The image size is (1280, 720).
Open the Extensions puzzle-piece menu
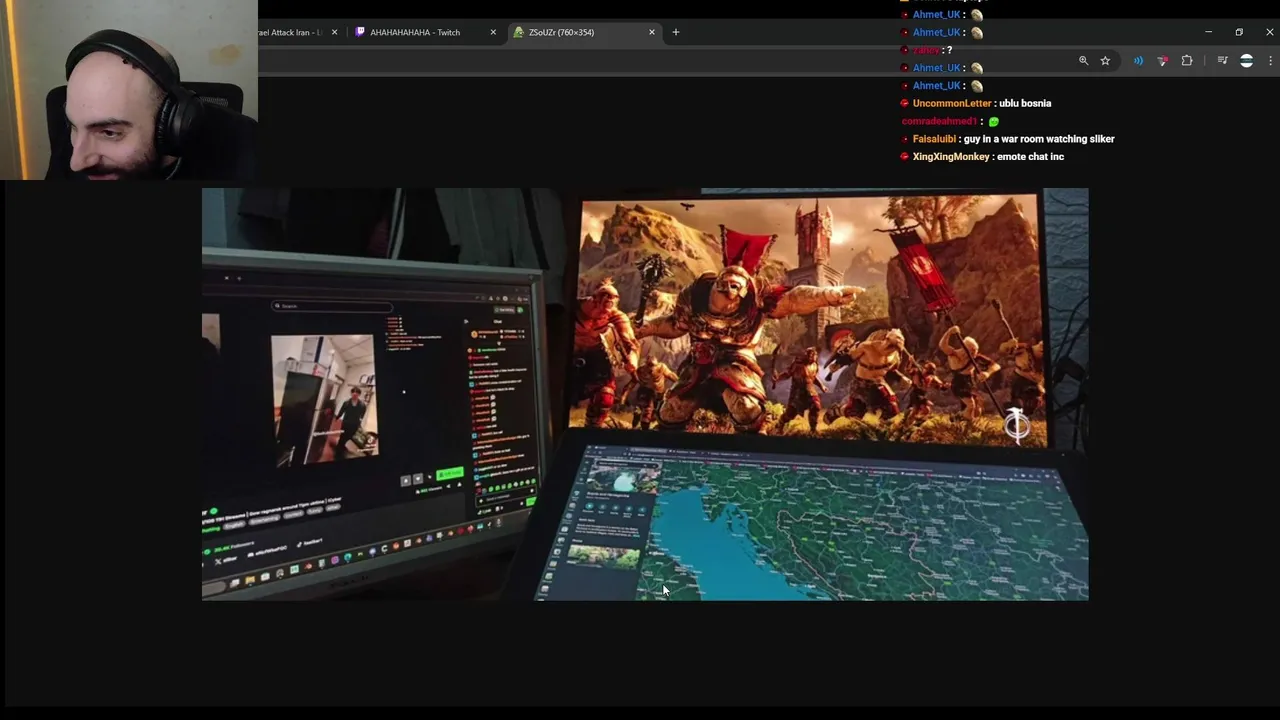pyautogui.click(x=1187, y=61)
